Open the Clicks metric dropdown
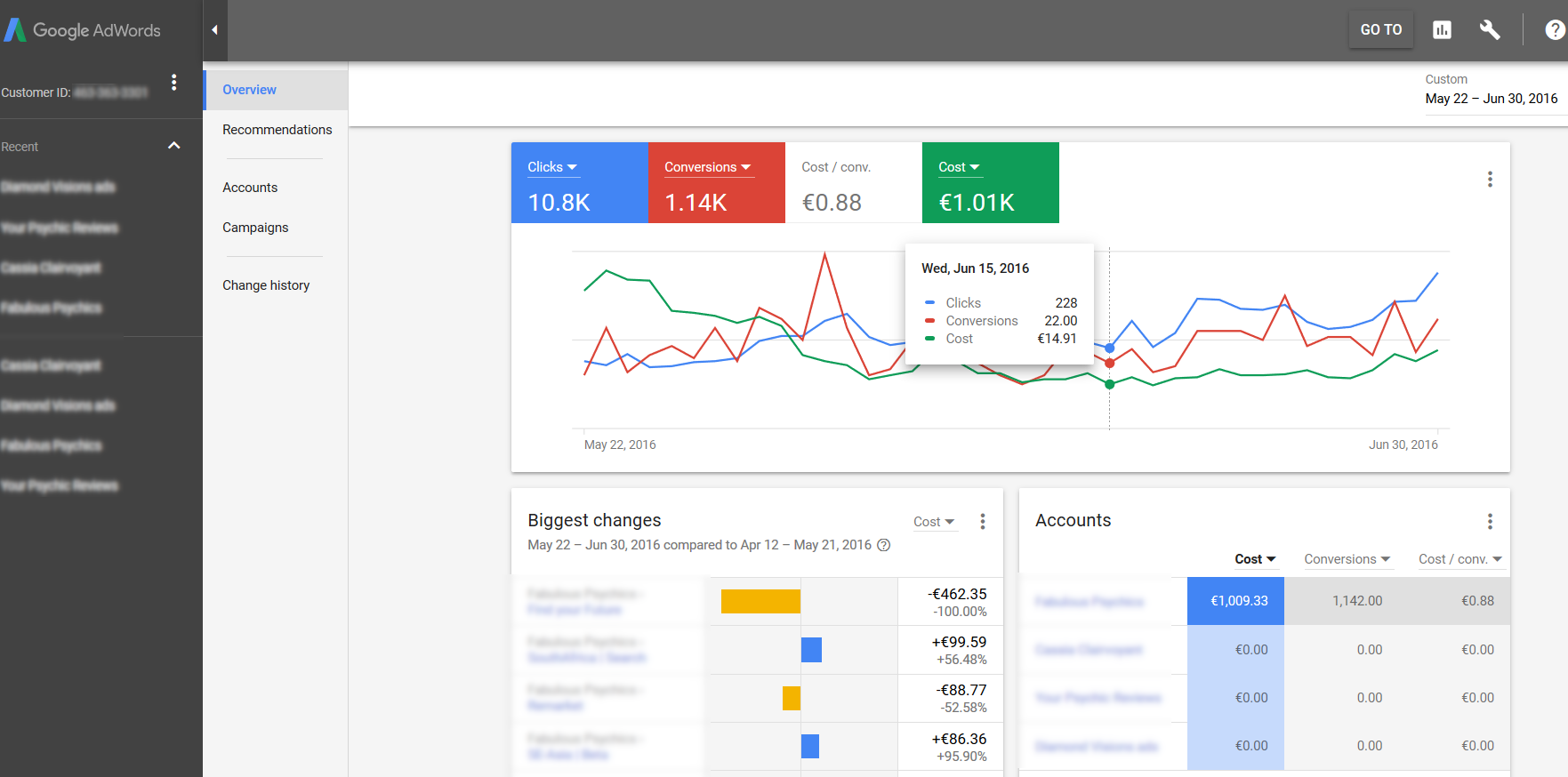1568x777 pixels. click(x=552, y=167)
